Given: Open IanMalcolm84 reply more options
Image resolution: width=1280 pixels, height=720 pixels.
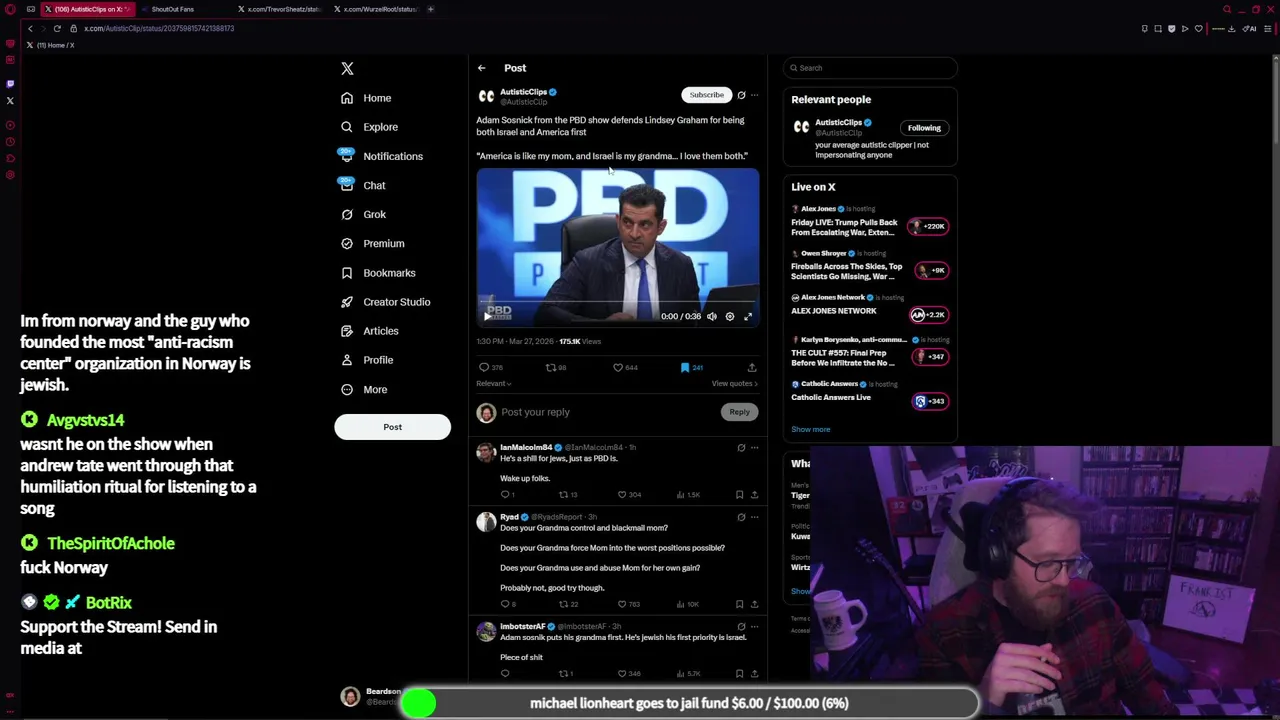Looking at the screenshot, I should point(754,448).
